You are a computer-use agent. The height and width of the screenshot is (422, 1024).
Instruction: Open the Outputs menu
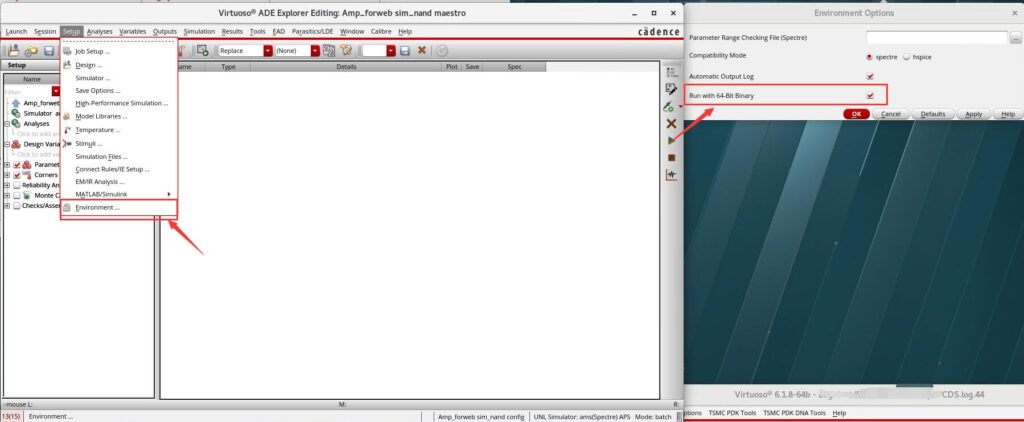tap(165, 31)
